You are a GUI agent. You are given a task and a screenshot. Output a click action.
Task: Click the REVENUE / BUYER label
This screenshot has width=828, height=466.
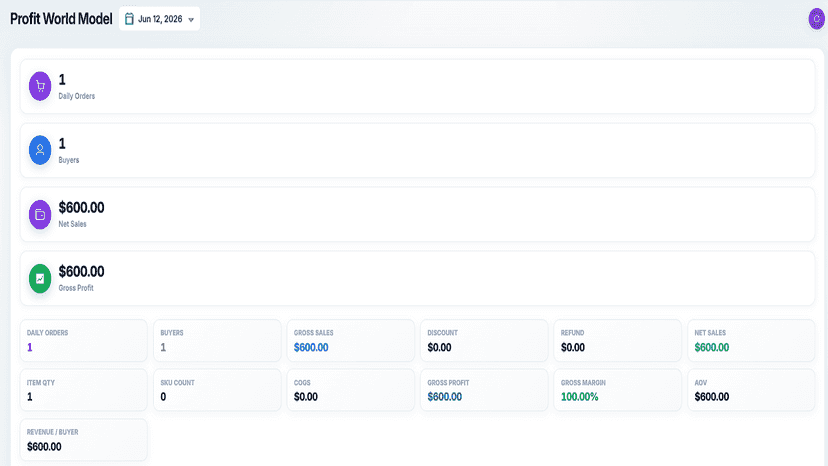[52, 432]
